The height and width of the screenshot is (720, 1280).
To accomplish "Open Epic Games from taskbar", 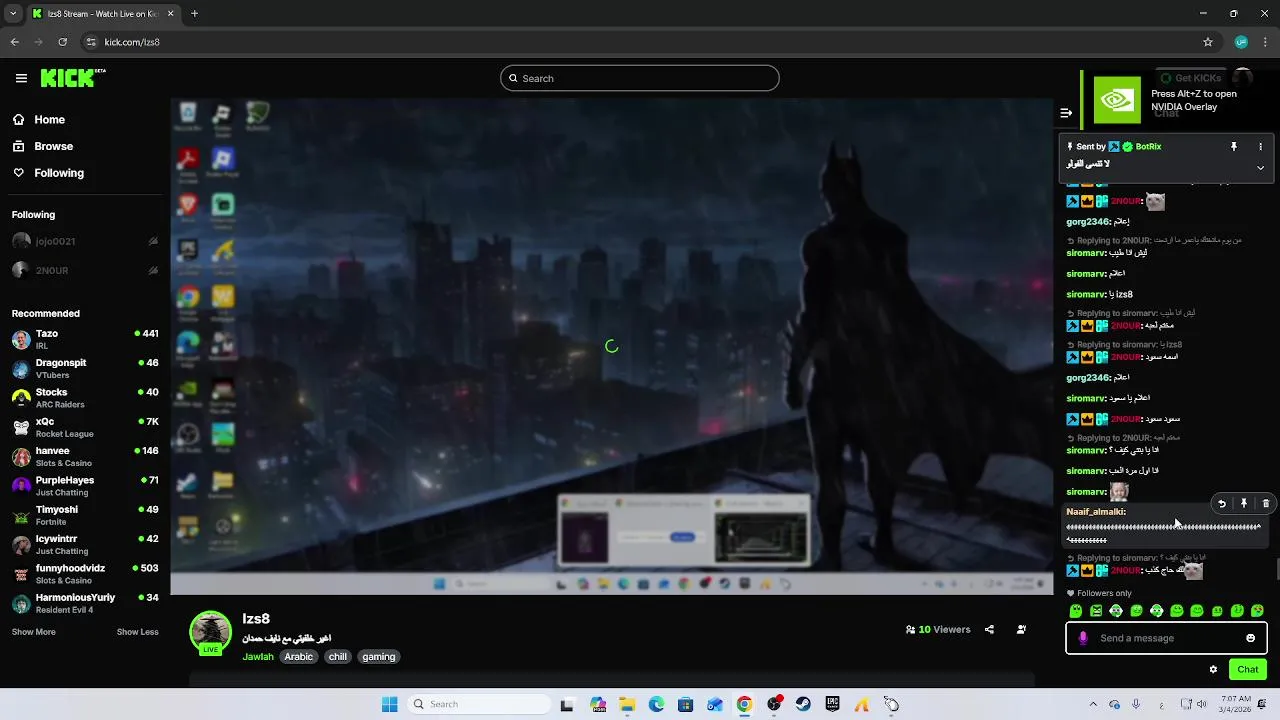I will coord(832,704).
